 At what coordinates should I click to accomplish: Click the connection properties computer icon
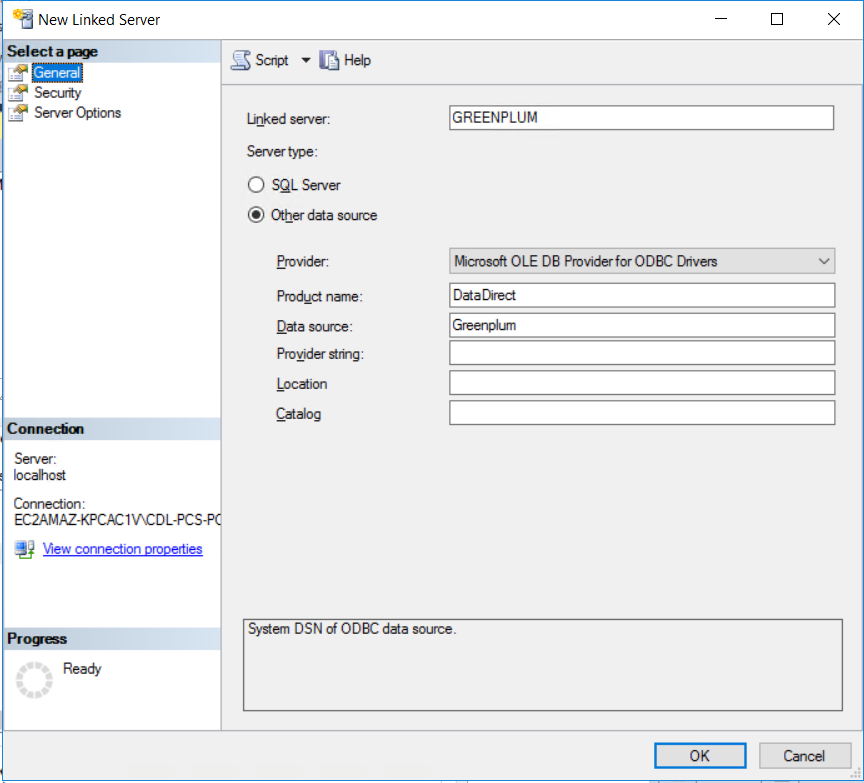coord(24,549)
